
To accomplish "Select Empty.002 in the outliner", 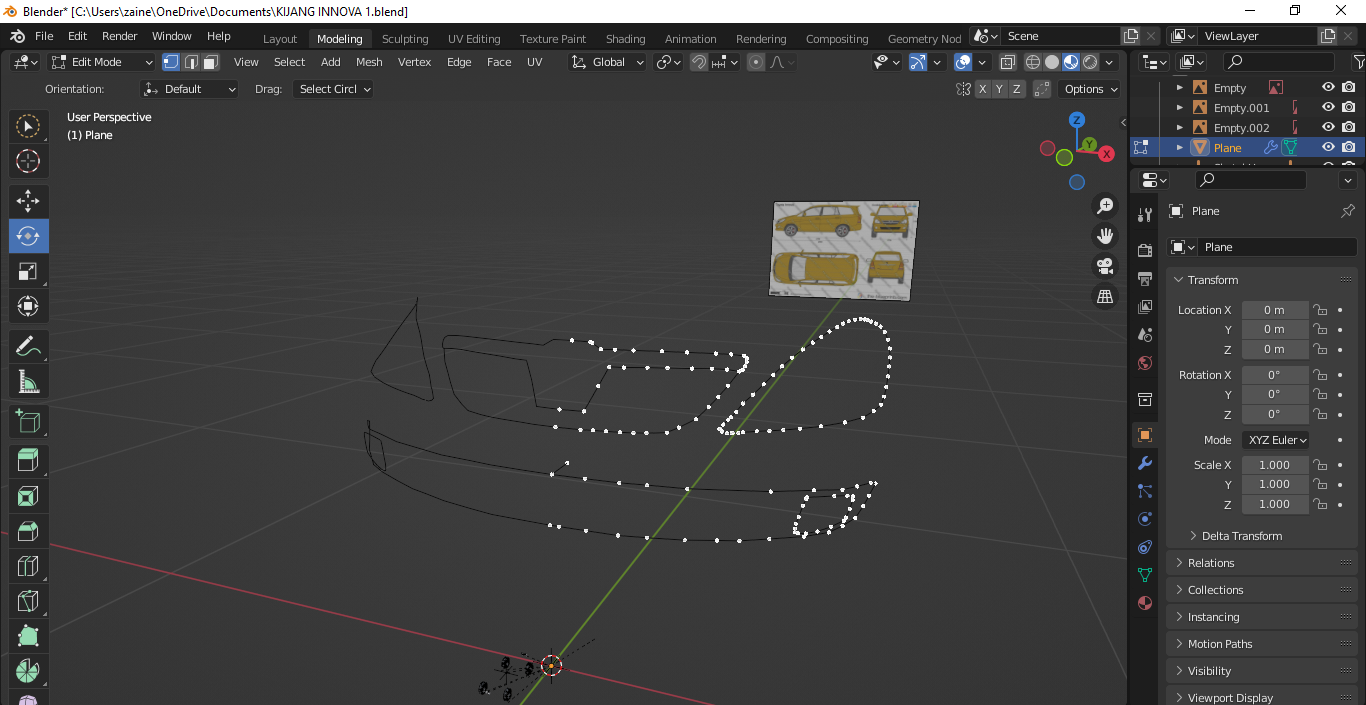I will (1241, 128).
